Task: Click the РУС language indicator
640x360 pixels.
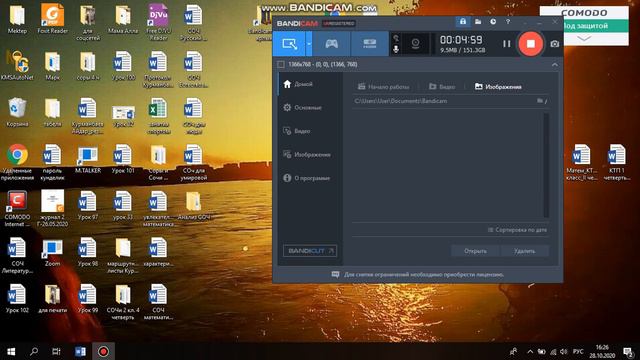Action: [x=578, y=351]
